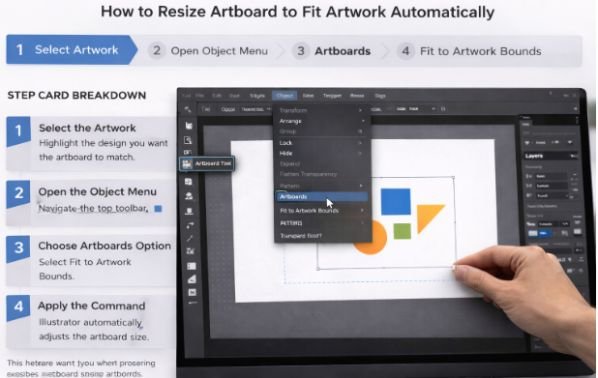Go to step 4 Fit to Artwork Bounds

tap(470, 51)
